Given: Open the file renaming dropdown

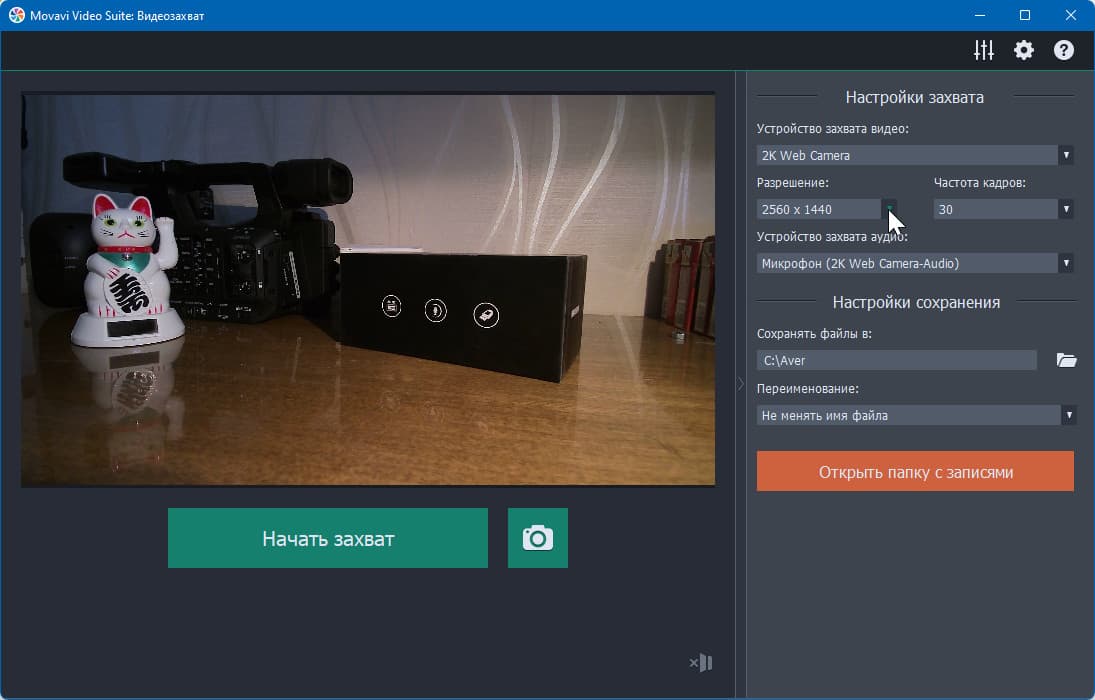Looking at the screenshot, I should pos(916,415).
